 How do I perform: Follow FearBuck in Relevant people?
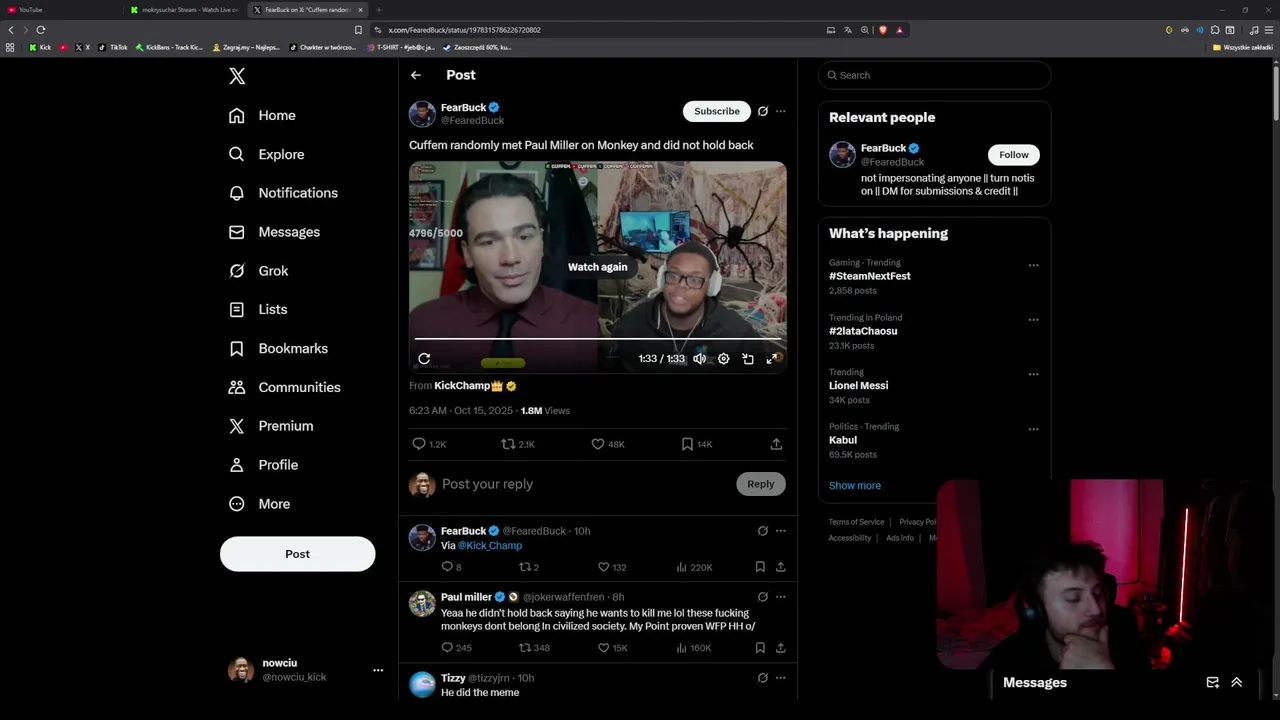(1014, 155)
